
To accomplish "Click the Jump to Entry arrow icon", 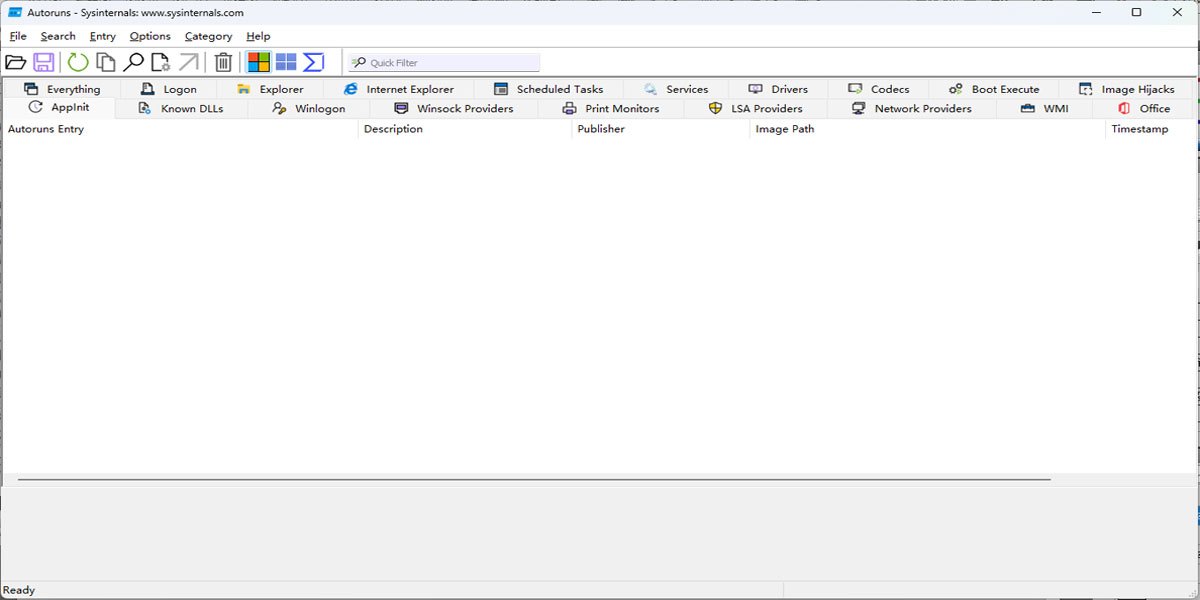I will [188, 62].
